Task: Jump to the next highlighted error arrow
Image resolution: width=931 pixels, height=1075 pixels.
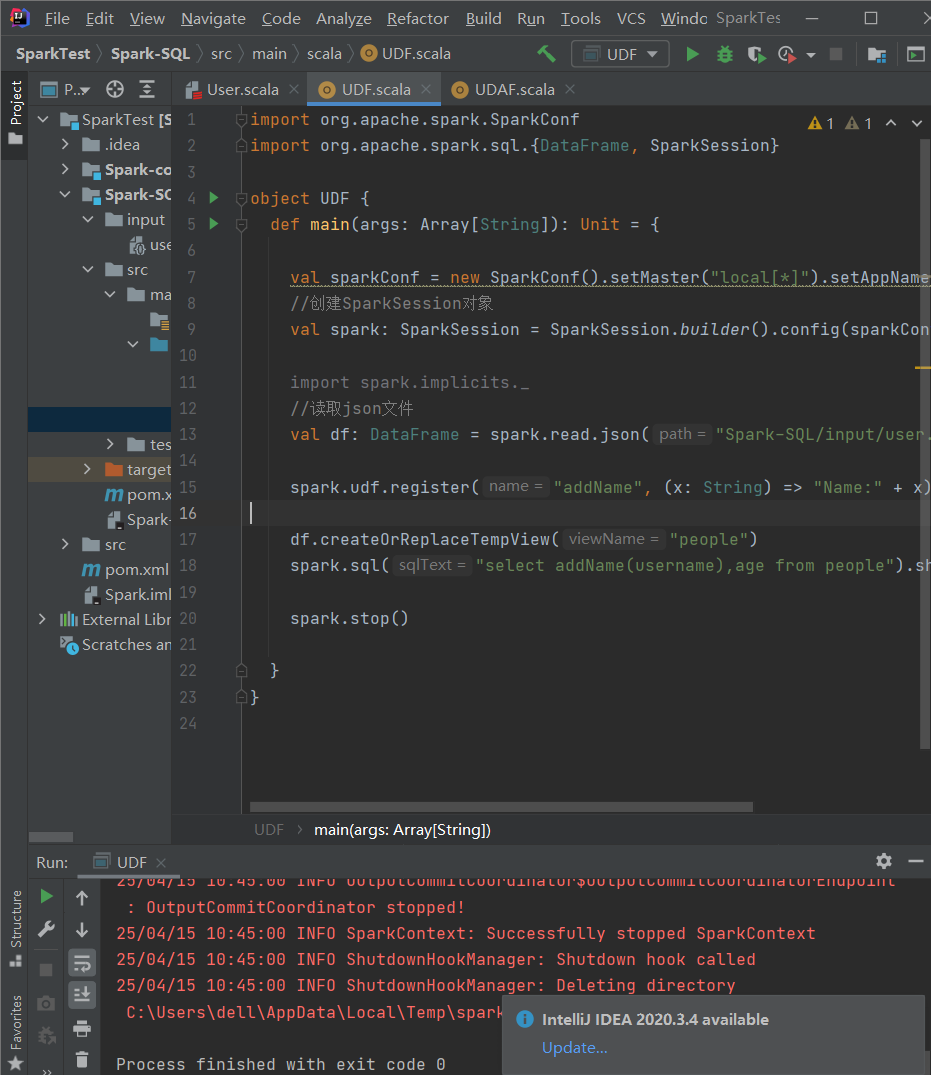Action: pos(917,123)
